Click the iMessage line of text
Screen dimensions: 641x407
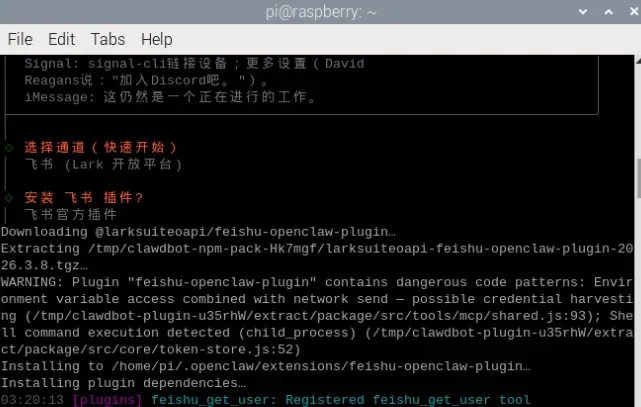click(x=170, y=97)
